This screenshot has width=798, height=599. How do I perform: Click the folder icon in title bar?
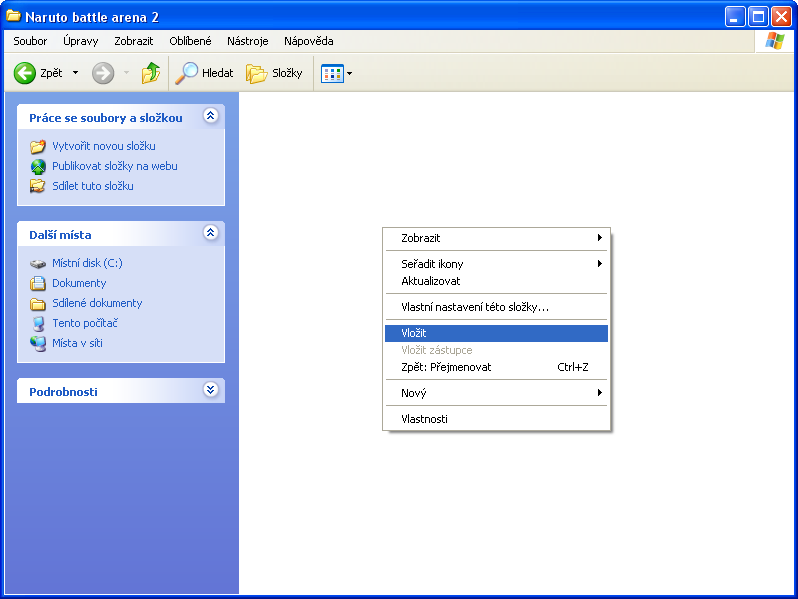[13, 16]
